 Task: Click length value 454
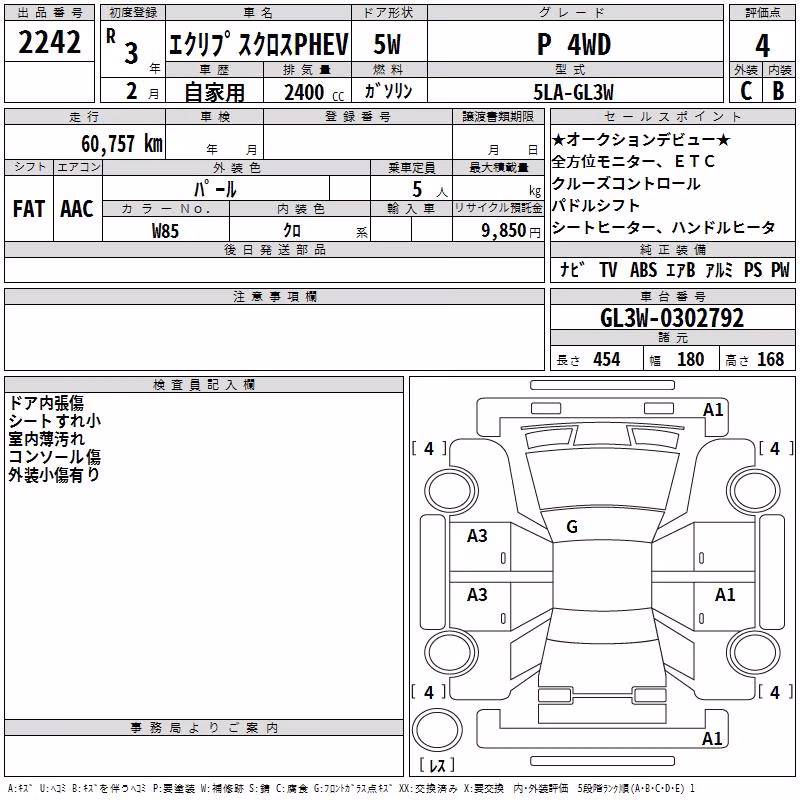[607, 359]
